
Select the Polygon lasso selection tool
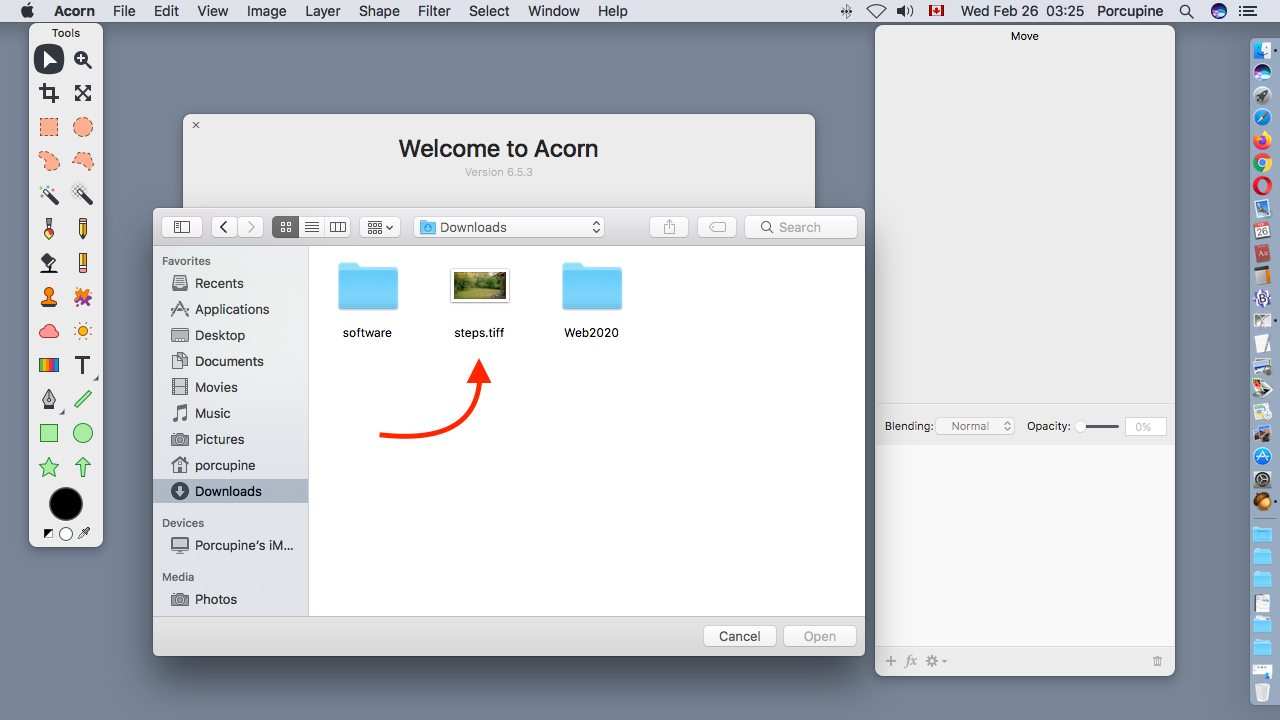[83, 161]
